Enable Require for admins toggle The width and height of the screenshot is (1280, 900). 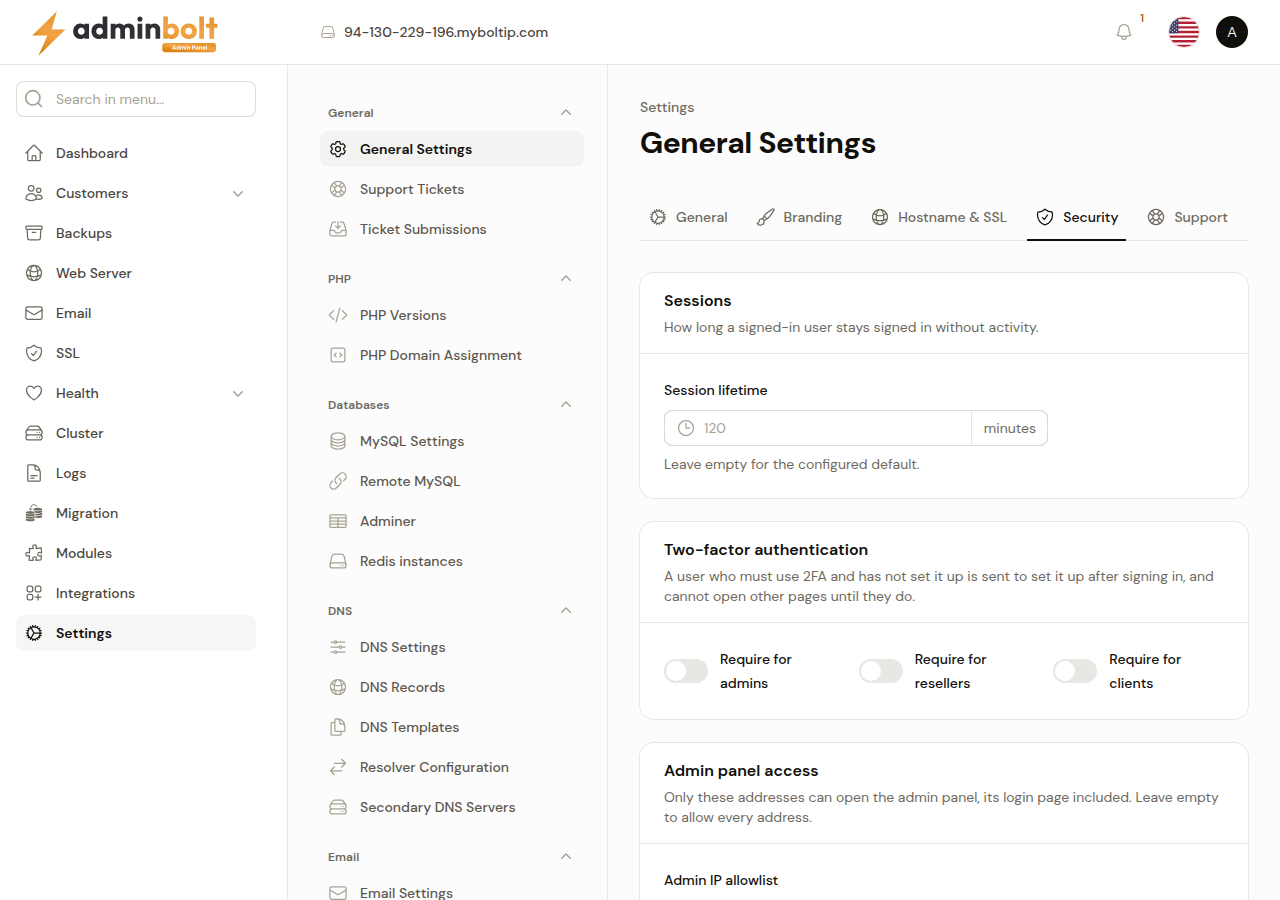(x=686, y=671)
